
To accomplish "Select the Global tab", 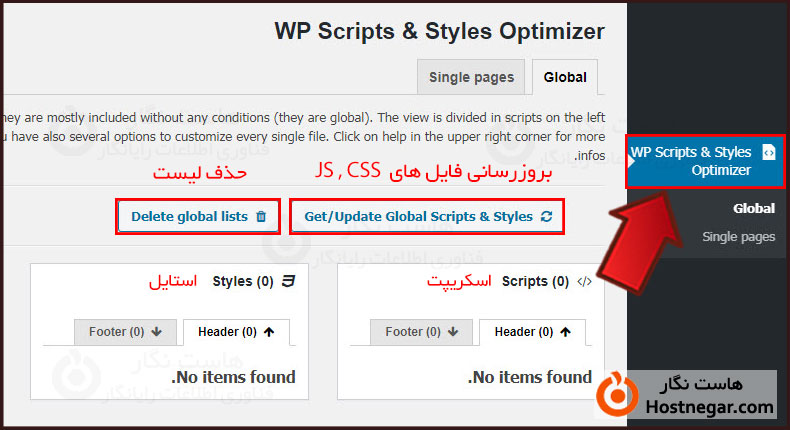I will coord(565,77).
